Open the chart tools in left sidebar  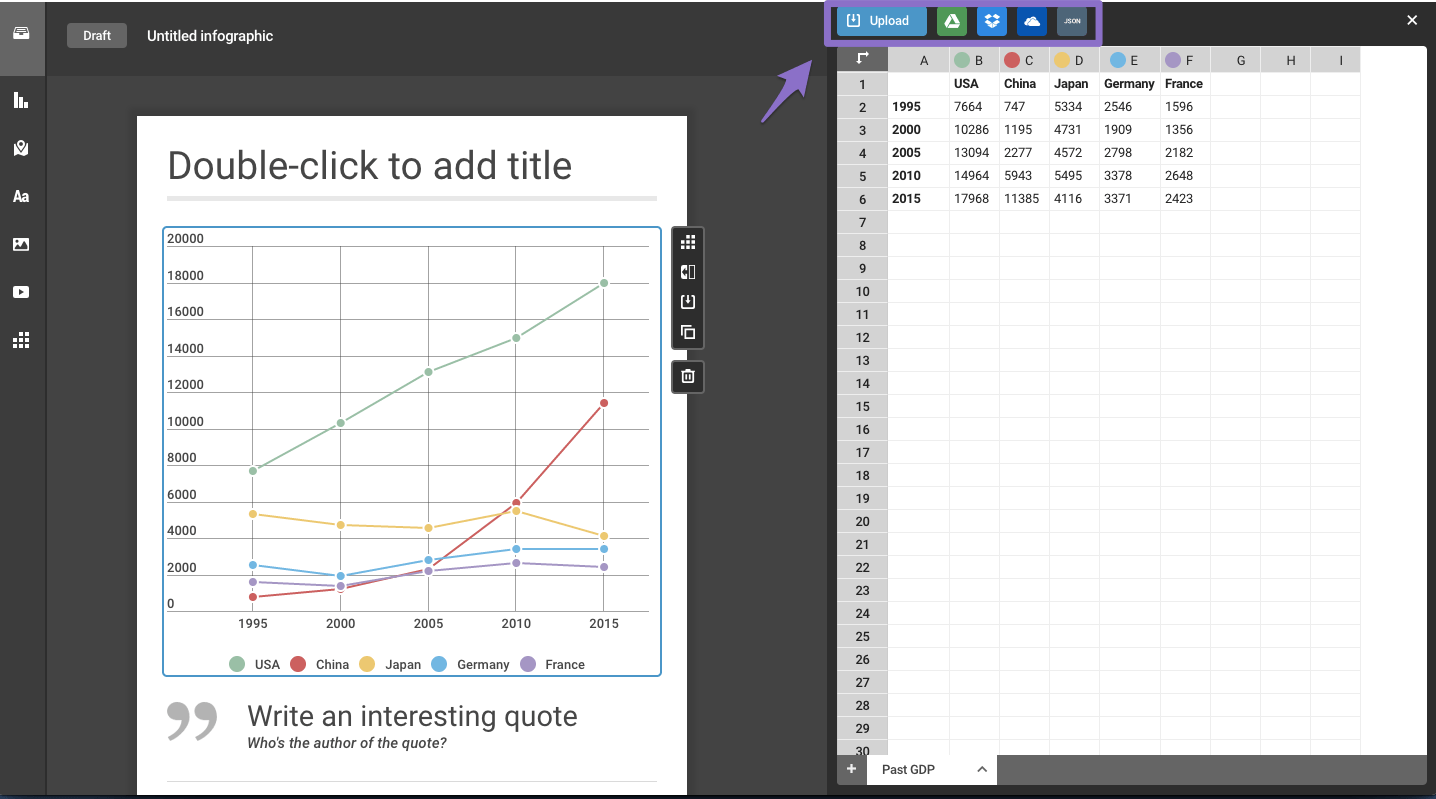pyautogui.click(x=21, y=100)
